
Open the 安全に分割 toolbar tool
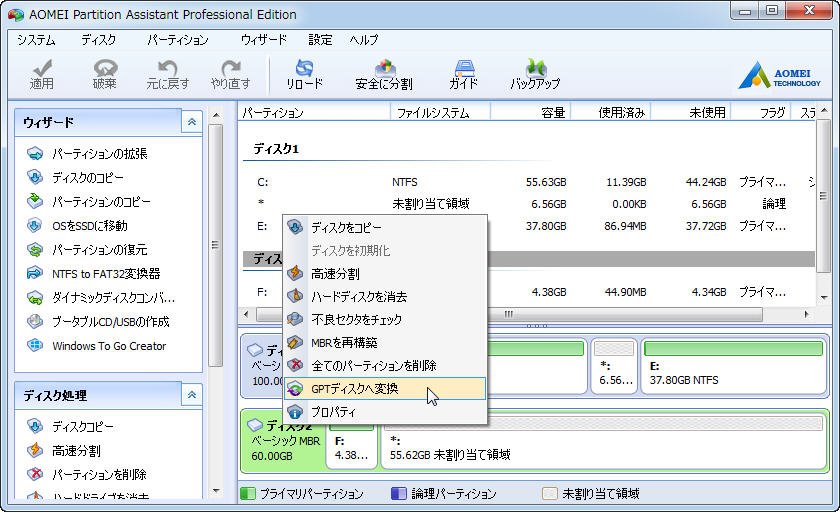coord(384,74)
